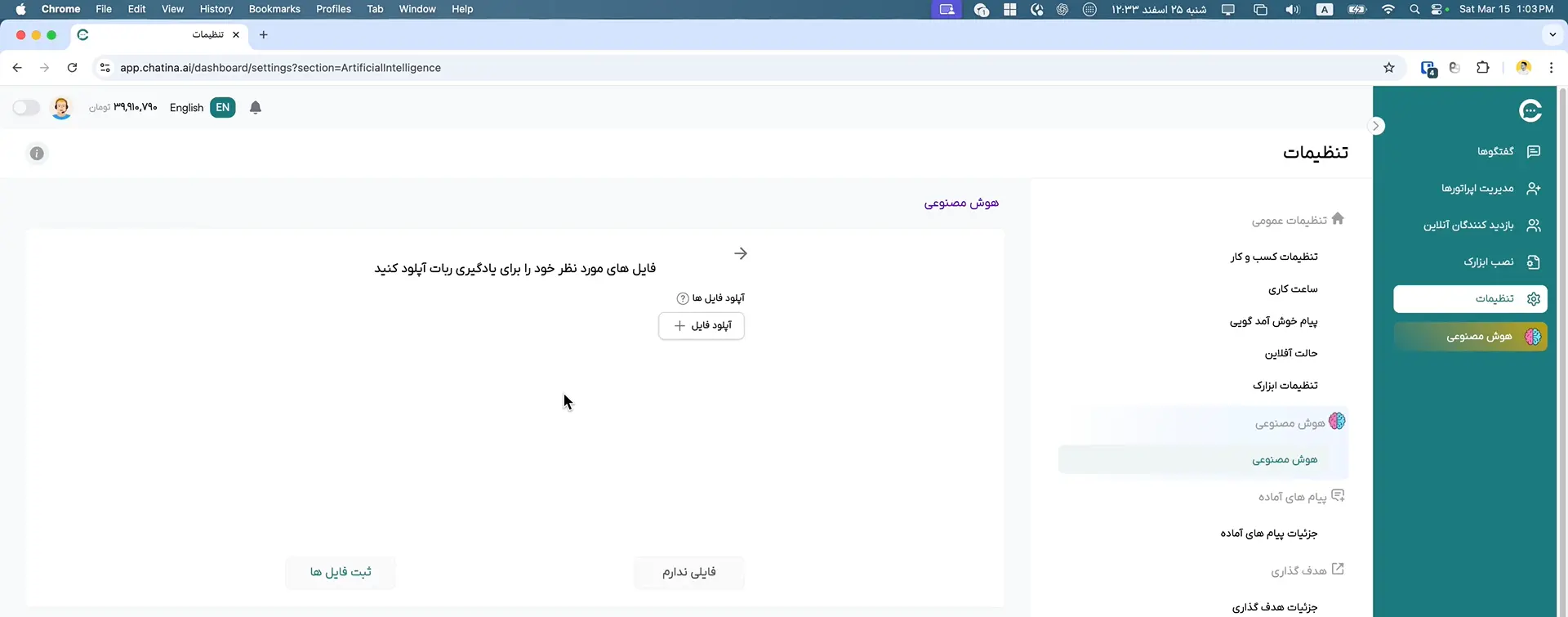Click the info icon below header
The image size is (1568, 617).
tap(37, 154)
